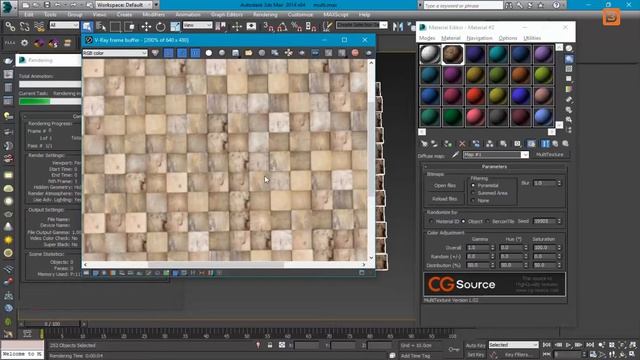Select the Rectangular Selection Region tool
This screenshot has width=640, height=360.
[116, 27]
